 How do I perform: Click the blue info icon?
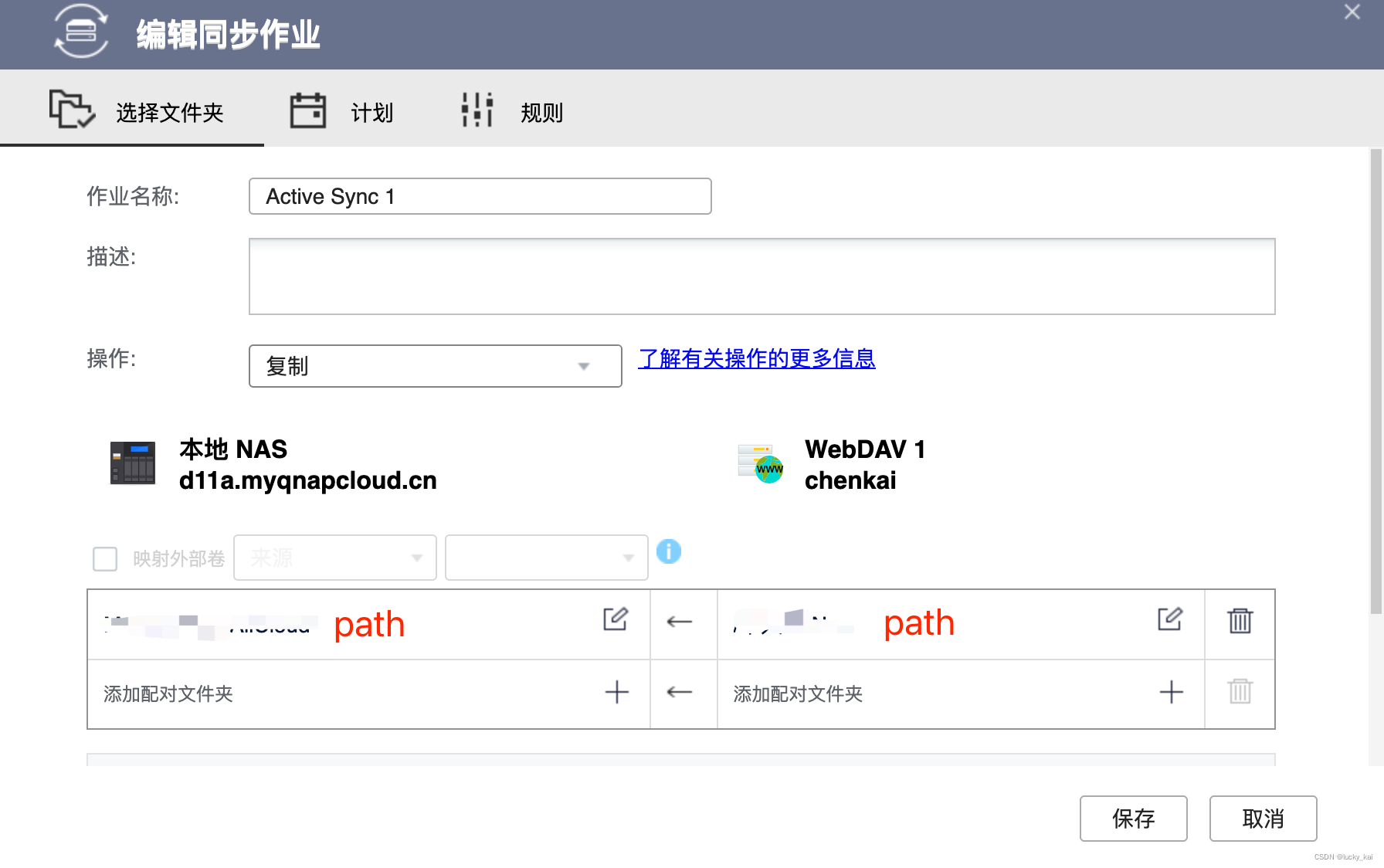pos(669,551)
